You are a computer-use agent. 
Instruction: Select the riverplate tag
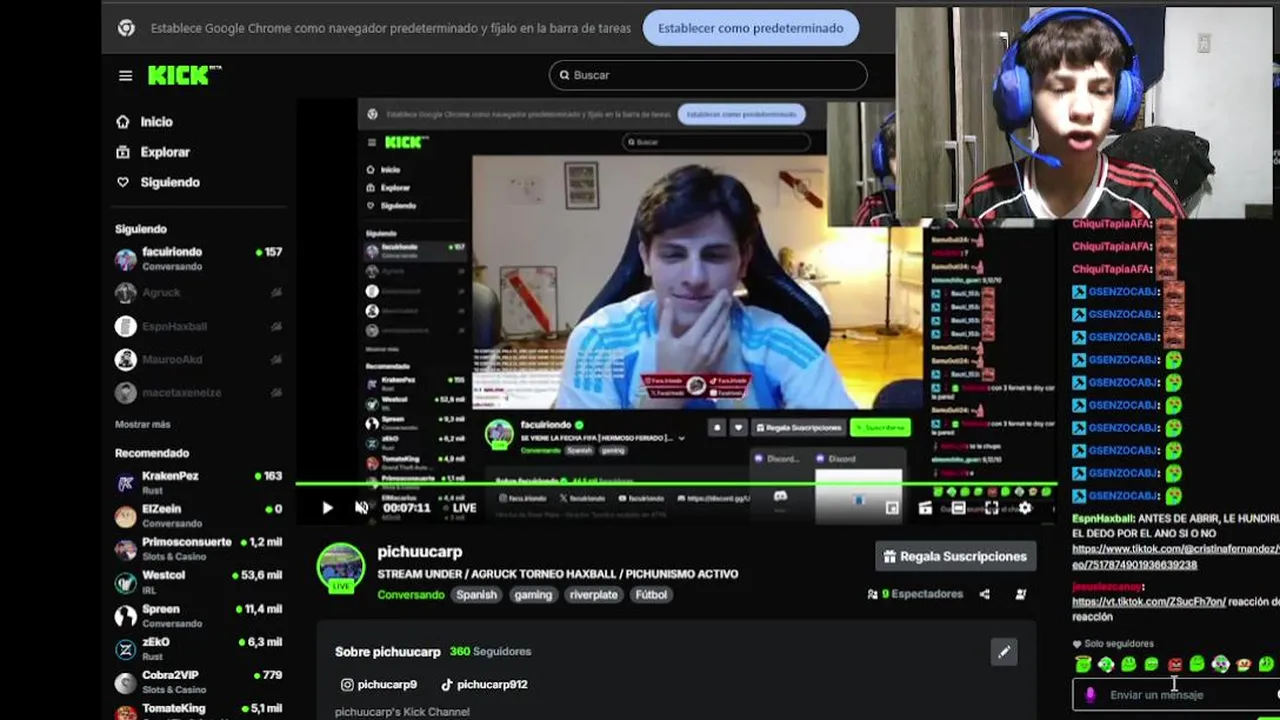click(593, 594)
